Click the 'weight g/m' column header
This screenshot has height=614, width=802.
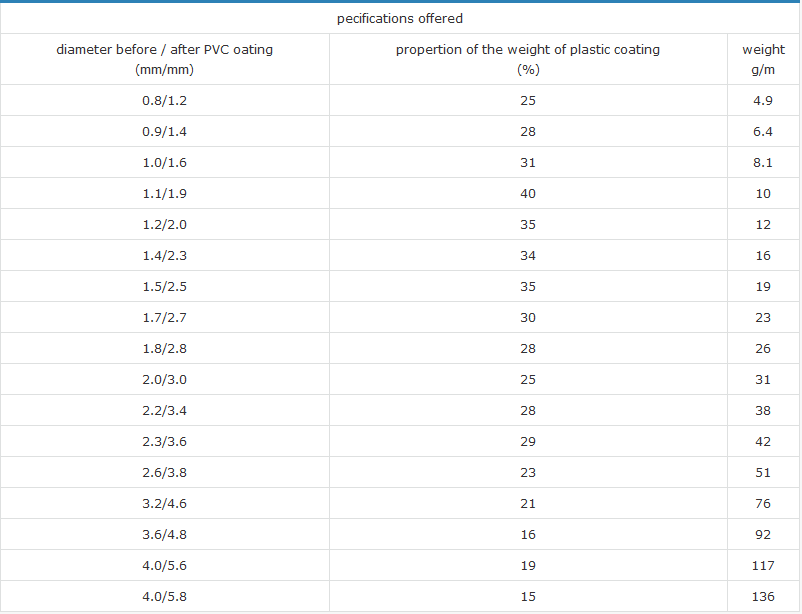click(x=763, y=59)
